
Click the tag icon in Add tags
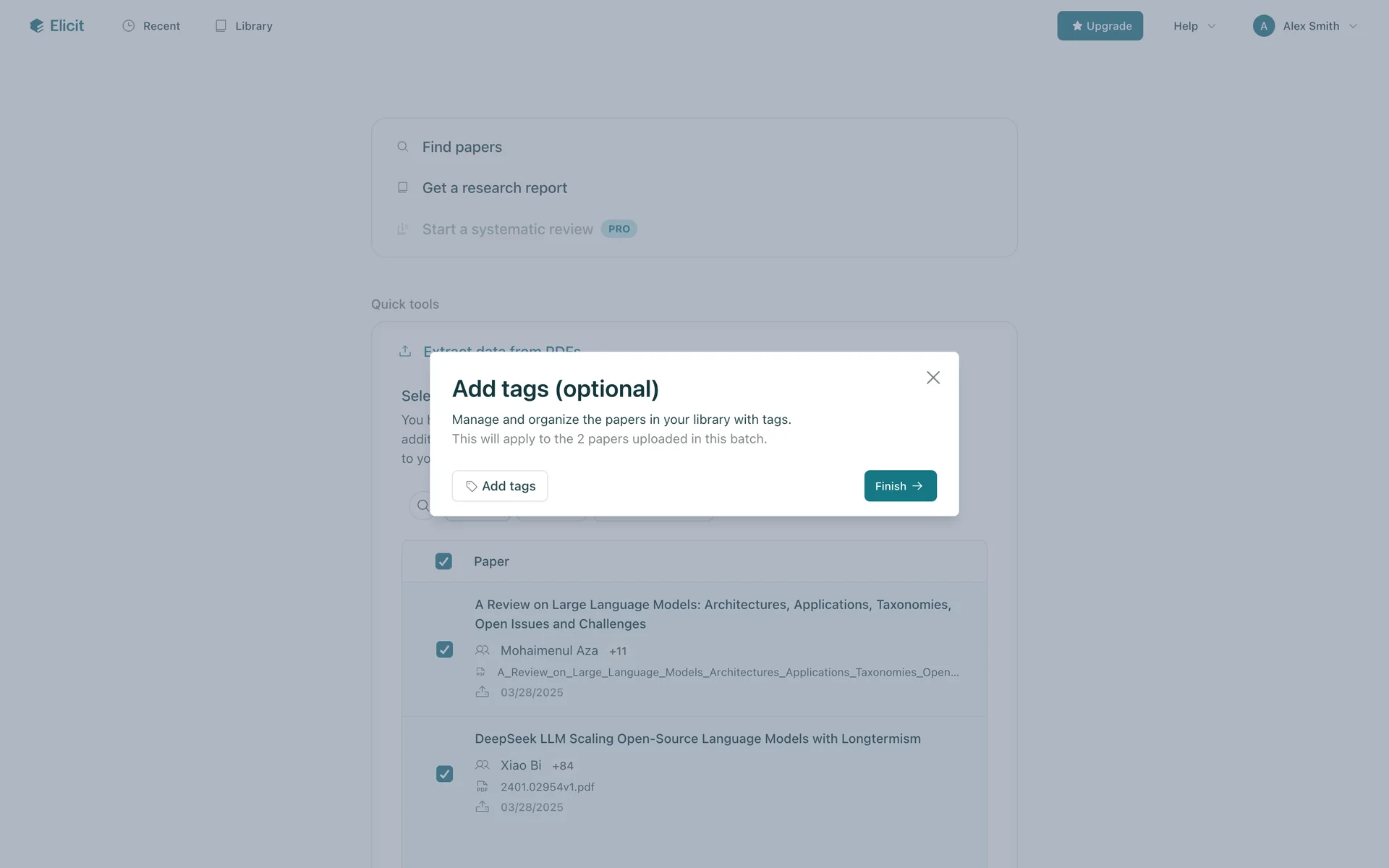pyautogui.click(x=472, y=486)
